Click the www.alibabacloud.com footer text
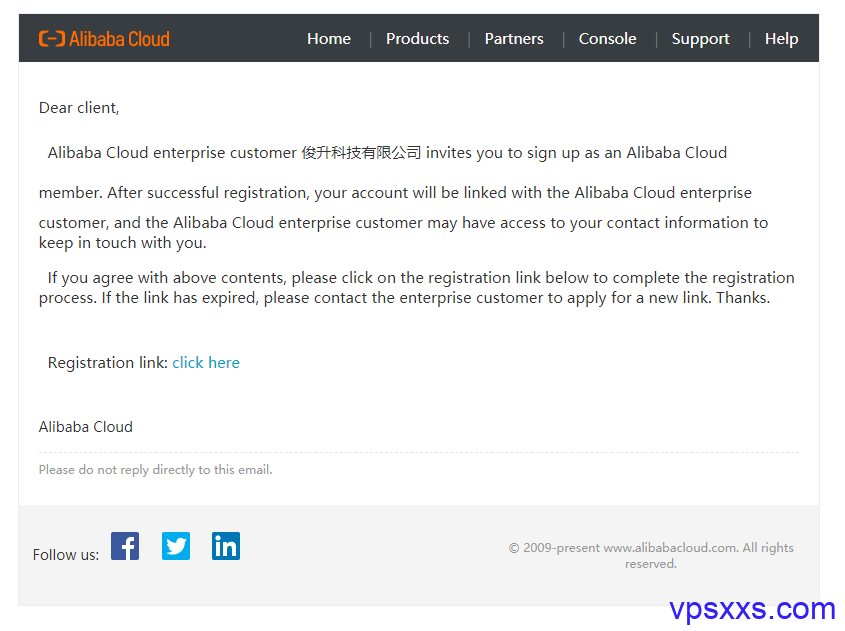This screenshot has height=631, width=845. [671, 548]
